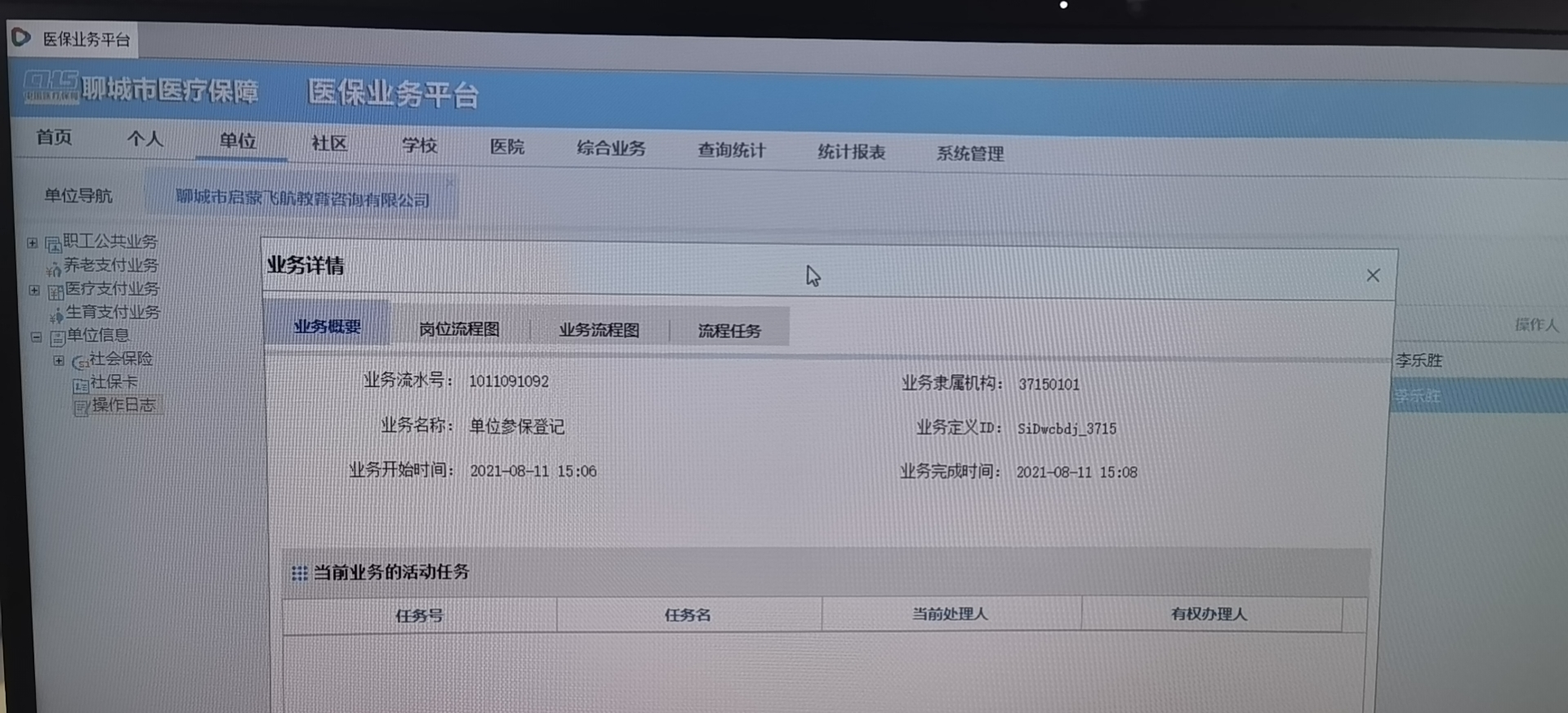
Task: Open the 业务流程图 tab
Action: pyautogui.click(x=599, y=330)
